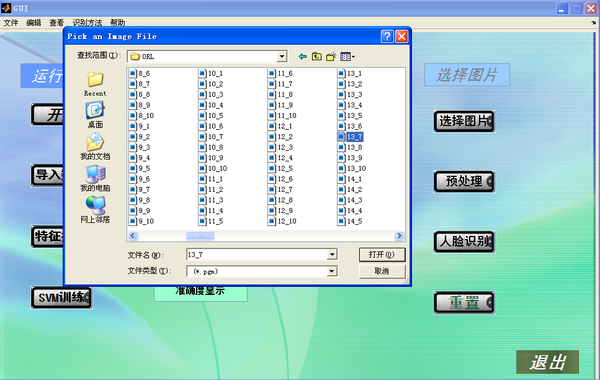Open 网上邻居 in sidebar

pyautogui.click(x=95, y=210)
